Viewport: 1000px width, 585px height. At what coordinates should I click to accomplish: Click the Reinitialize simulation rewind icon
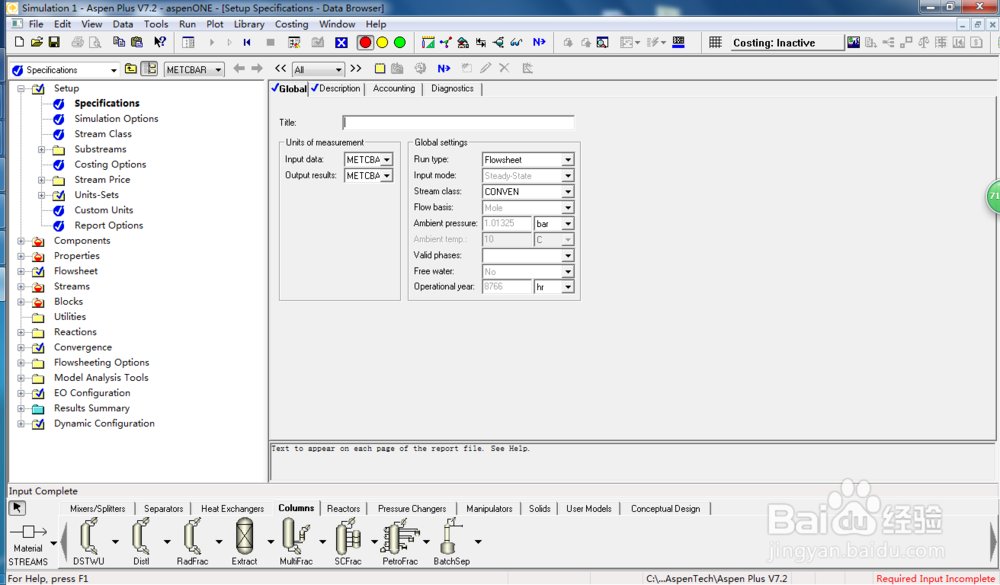247,42
